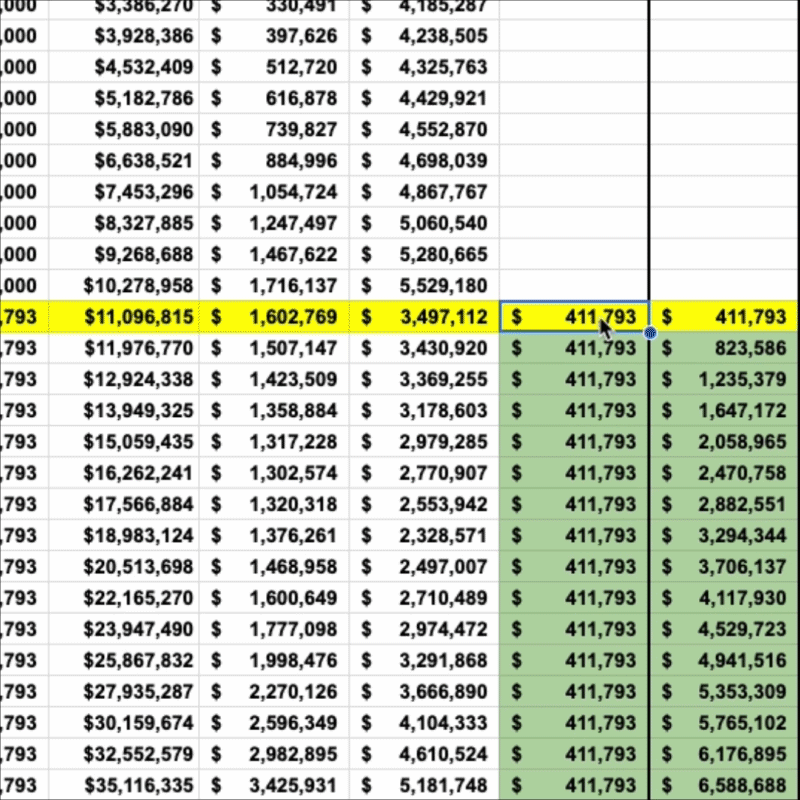Pick the 5,529,180 cell
The height and width of the screenshot is (800, 800).
(424, 286)
